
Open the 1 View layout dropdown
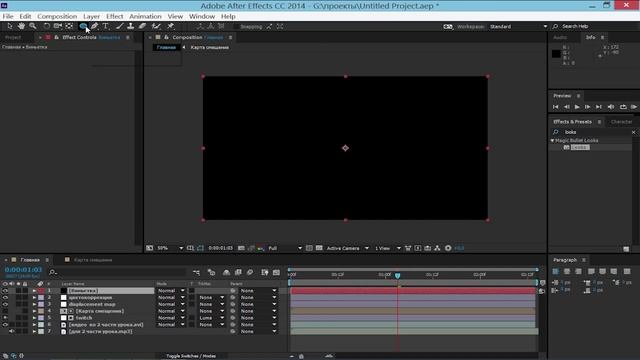[388, 248]
